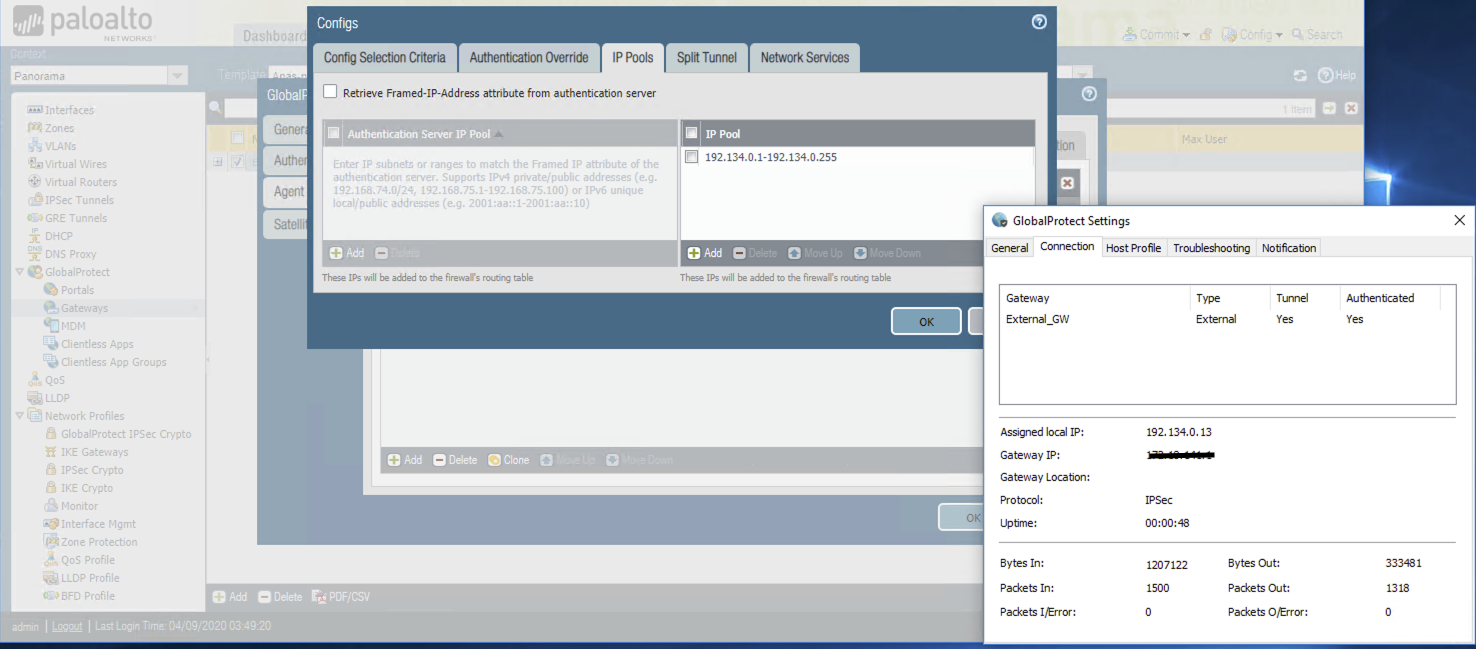This screenshot has height=649, width=1476.
Task: Open the Panorama context dropdown
Action: click(177, 76)
